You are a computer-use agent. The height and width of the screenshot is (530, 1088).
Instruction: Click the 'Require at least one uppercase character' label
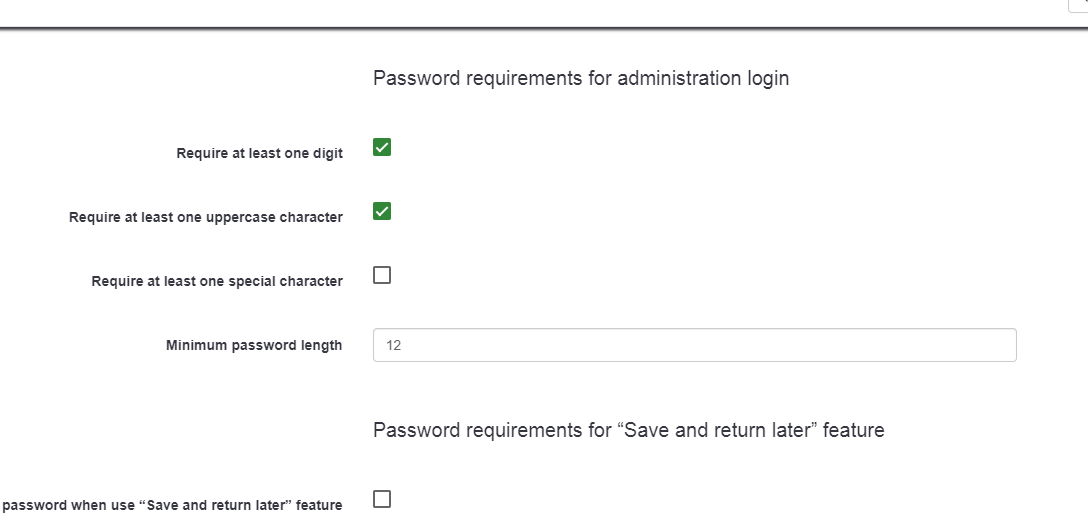205,217
